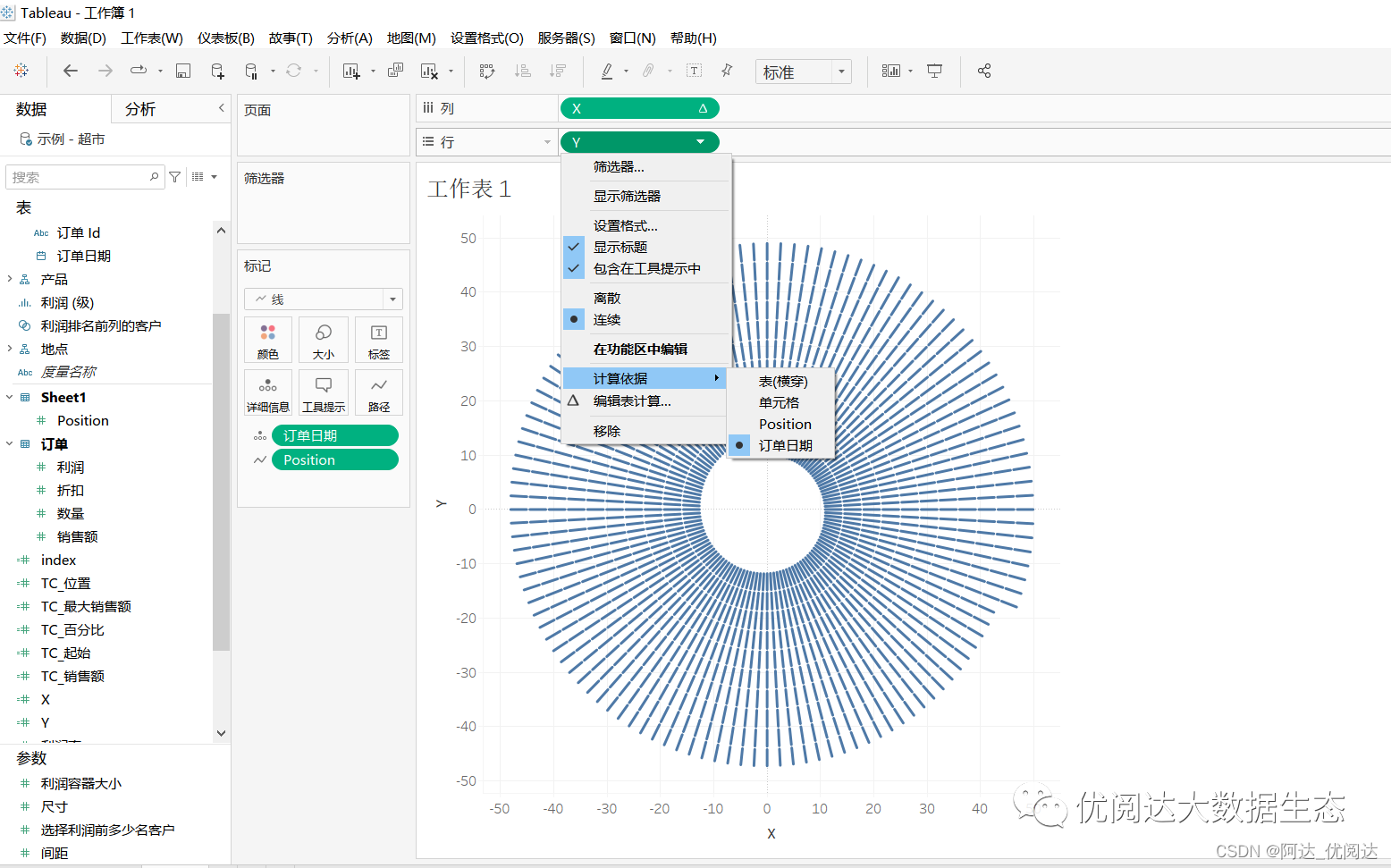
Task: Click the Tableau start page logo icon
Action: tap(21, 71)
